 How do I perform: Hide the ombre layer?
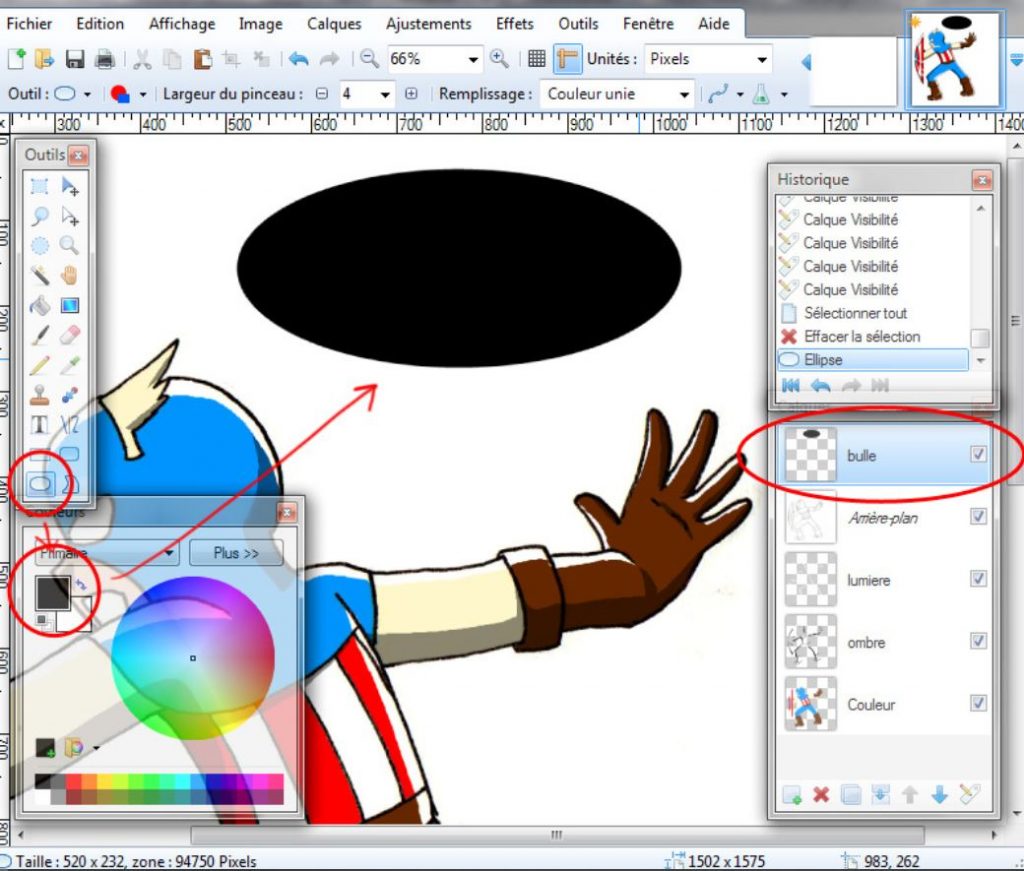(x=979, y=642)
